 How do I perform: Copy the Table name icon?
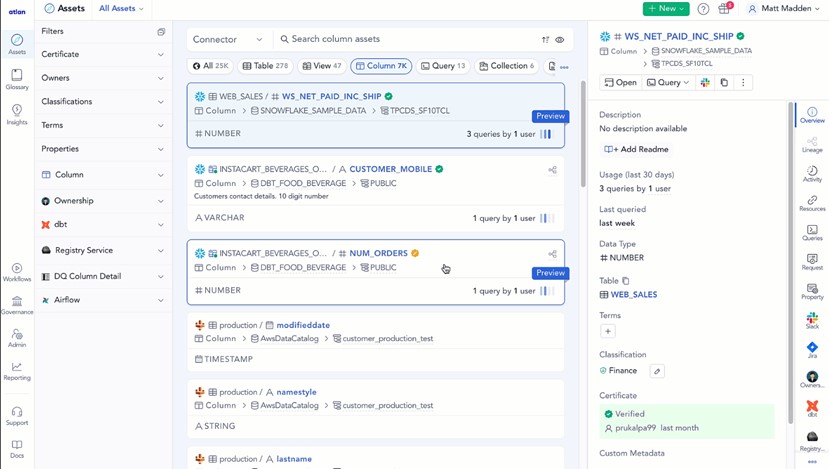click(625, 281)
